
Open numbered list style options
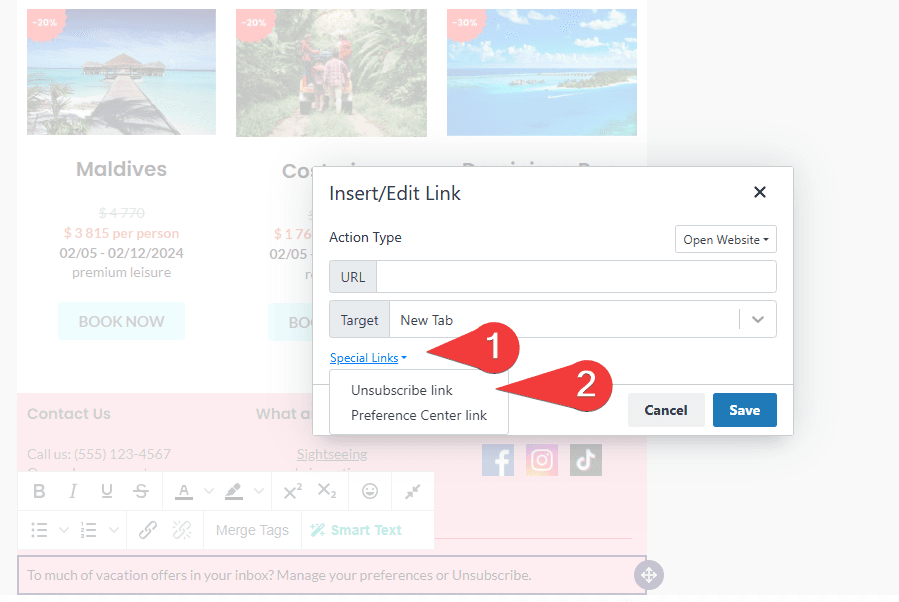point(114,530)
